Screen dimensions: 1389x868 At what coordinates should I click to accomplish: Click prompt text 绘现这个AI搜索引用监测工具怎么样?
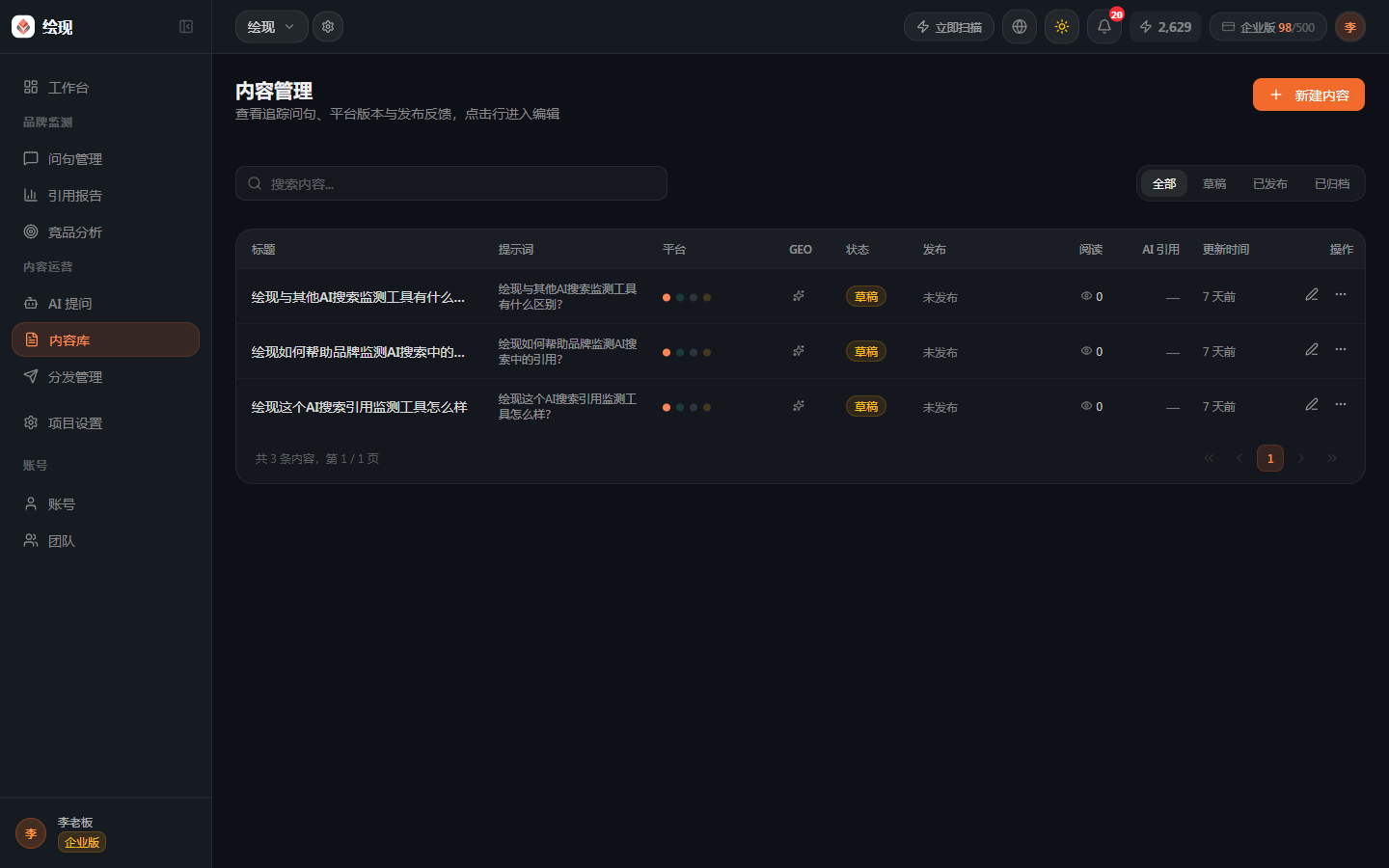[567, 406]
